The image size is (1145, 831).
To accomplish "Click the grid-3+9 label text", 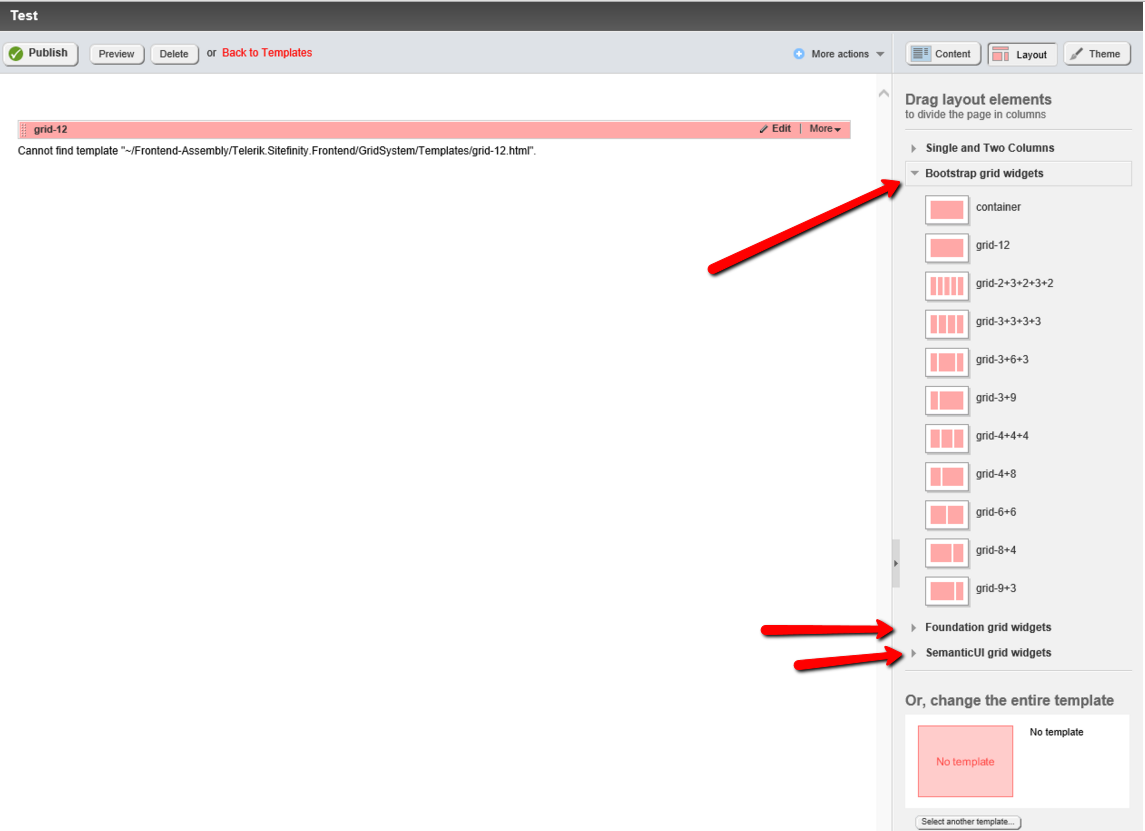I will (x=995, y=398).
